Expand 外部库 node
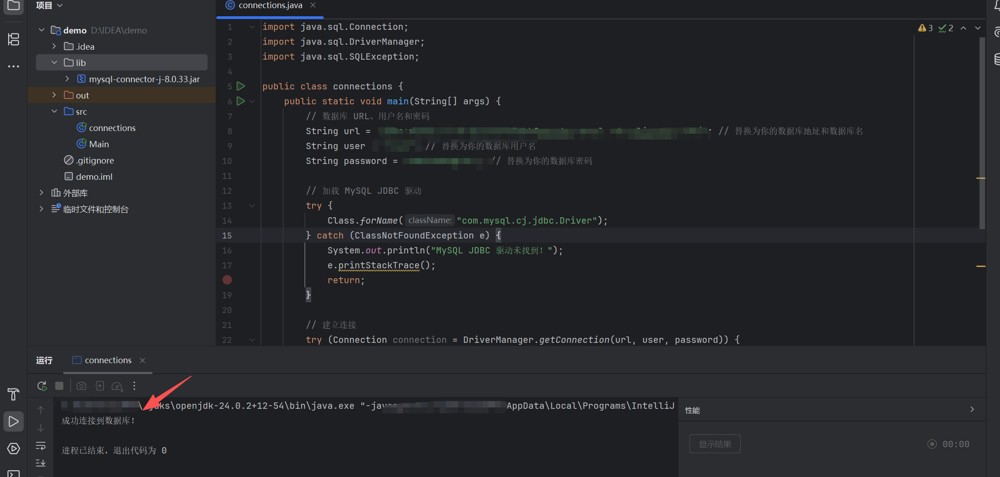The height and width of the screenshot is (477, 1000). point(41,193)
